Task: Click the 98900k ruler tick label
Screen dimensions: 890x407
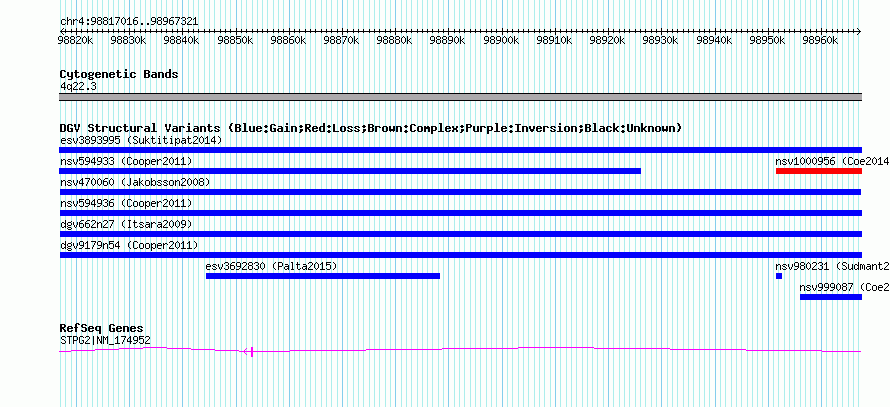Action: pyautogui.click(x=502, y=40)
